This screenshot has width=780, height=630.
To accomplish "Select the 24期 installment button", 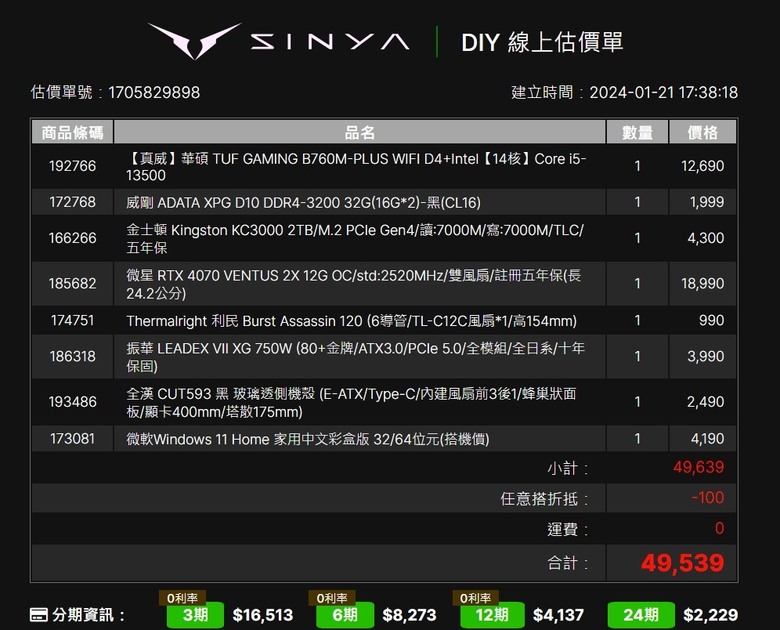I will pyautogui.click(x=641, y=615).
